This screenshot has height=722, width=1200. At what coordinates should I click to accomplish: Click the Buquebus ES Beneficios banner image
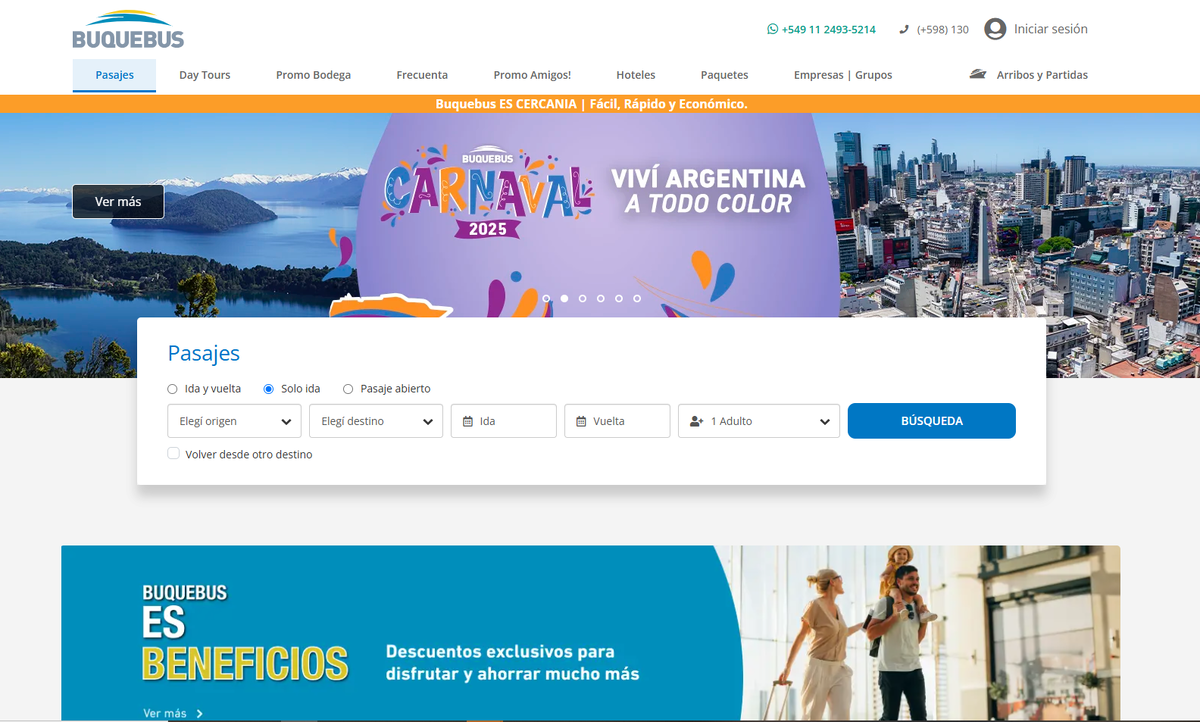(590, 633)
